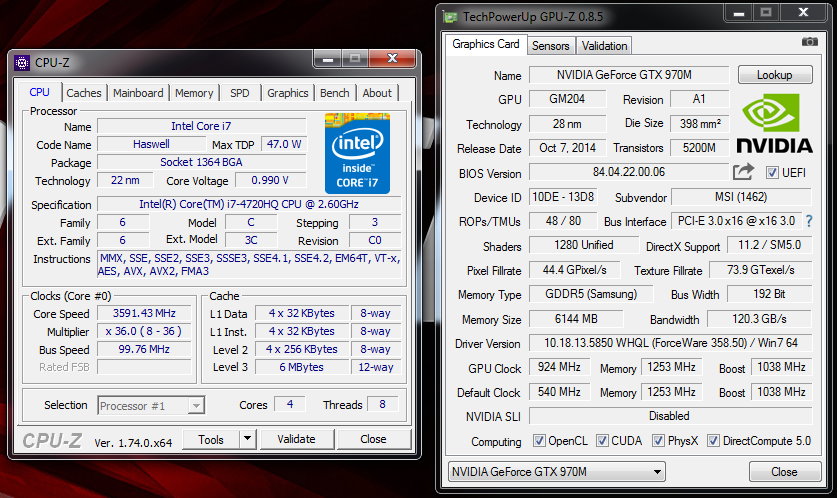Image resolution: width=837 pixels, height=498 pixels.
Task: Switch to the Mainboard tab
Action: [x=138, y=93]
